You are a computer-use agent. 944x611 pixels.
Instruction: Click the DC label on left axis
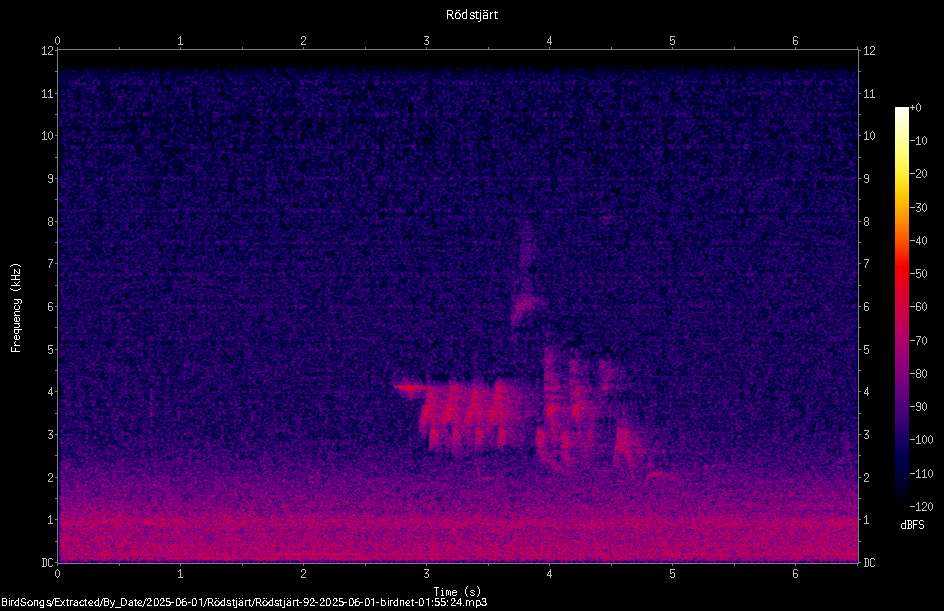(48, 563)
